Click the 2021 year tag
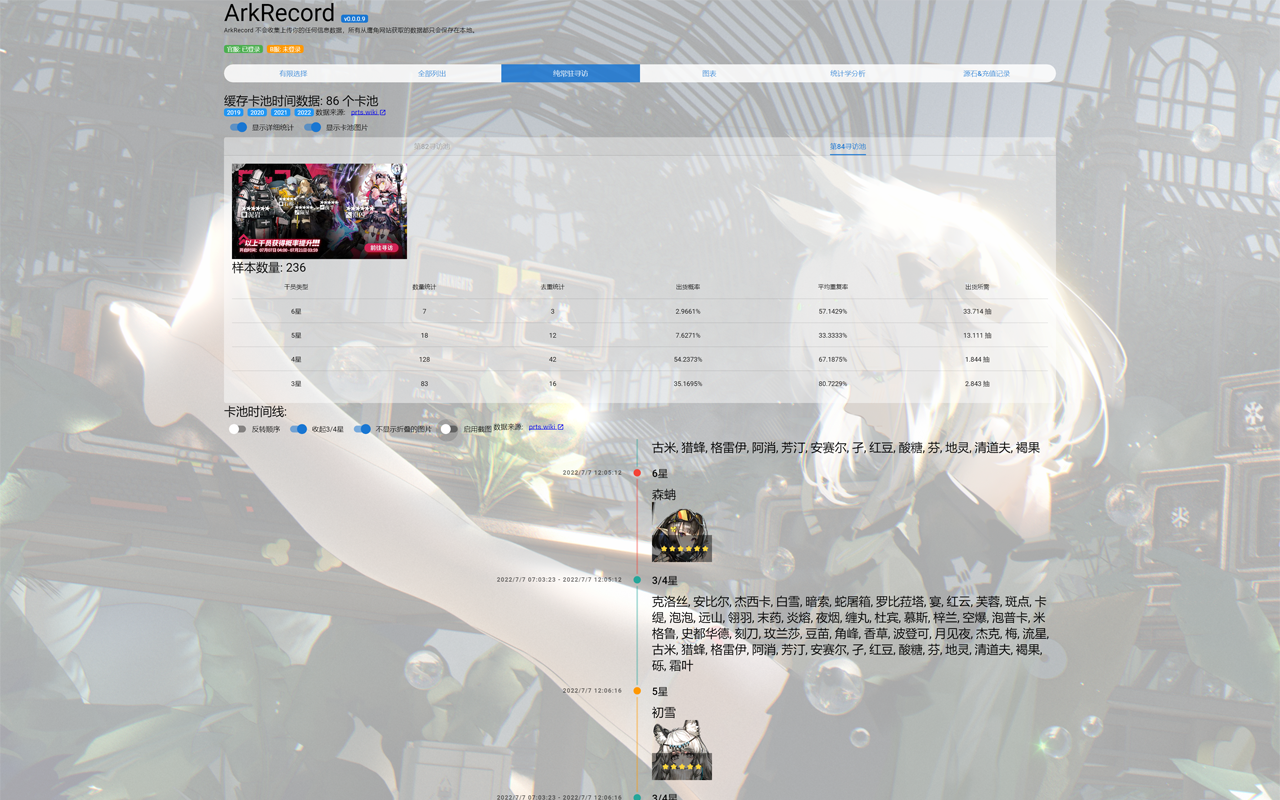This screenshot has width=1280, height=800. click(281, 113)
